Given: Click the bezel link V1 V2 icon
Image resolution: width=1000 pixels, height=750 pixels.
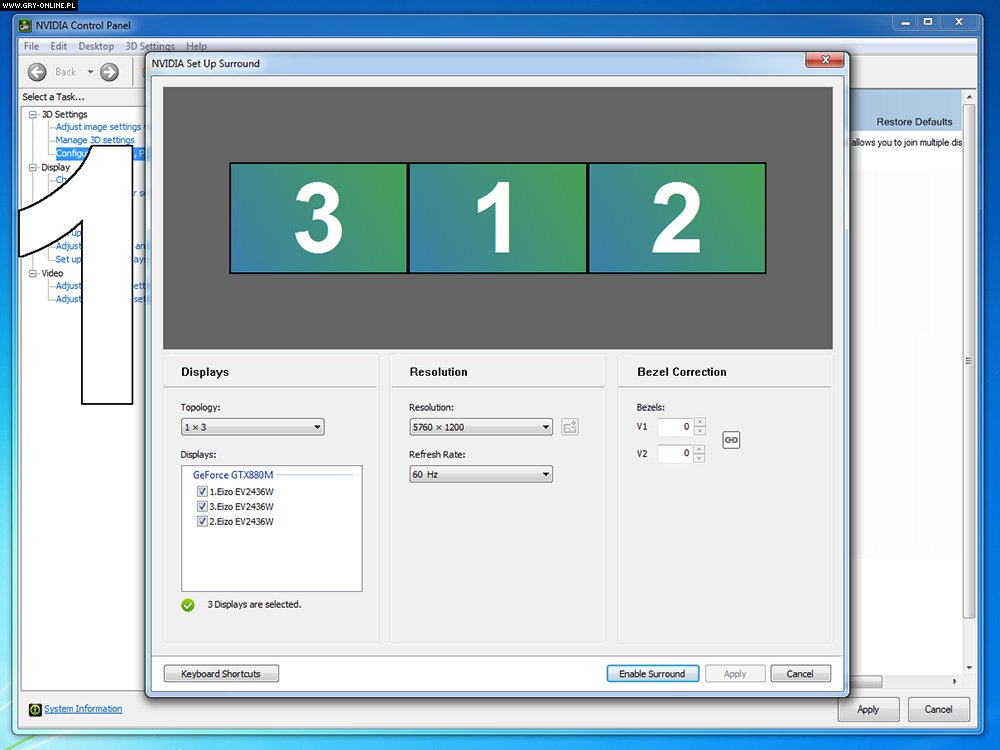Looking at the screenshot, I should pyautogui.click(x=731, y=440).
